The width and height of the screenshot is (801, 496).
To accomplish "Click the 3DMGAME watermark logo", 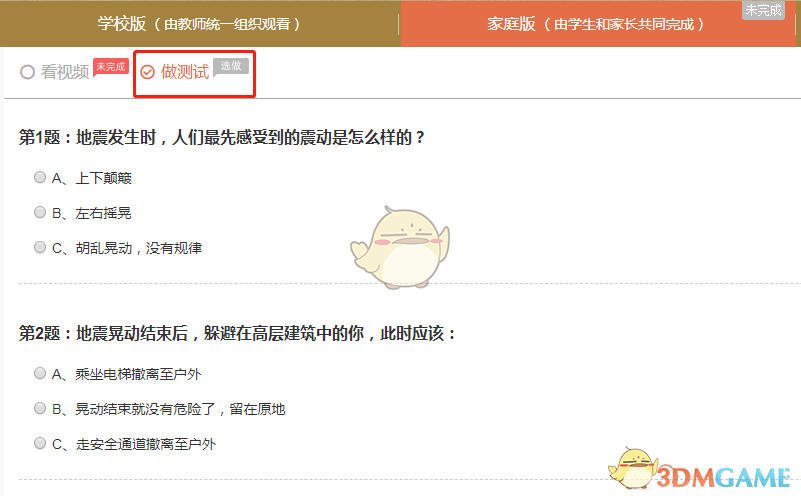I will (723, 478).
